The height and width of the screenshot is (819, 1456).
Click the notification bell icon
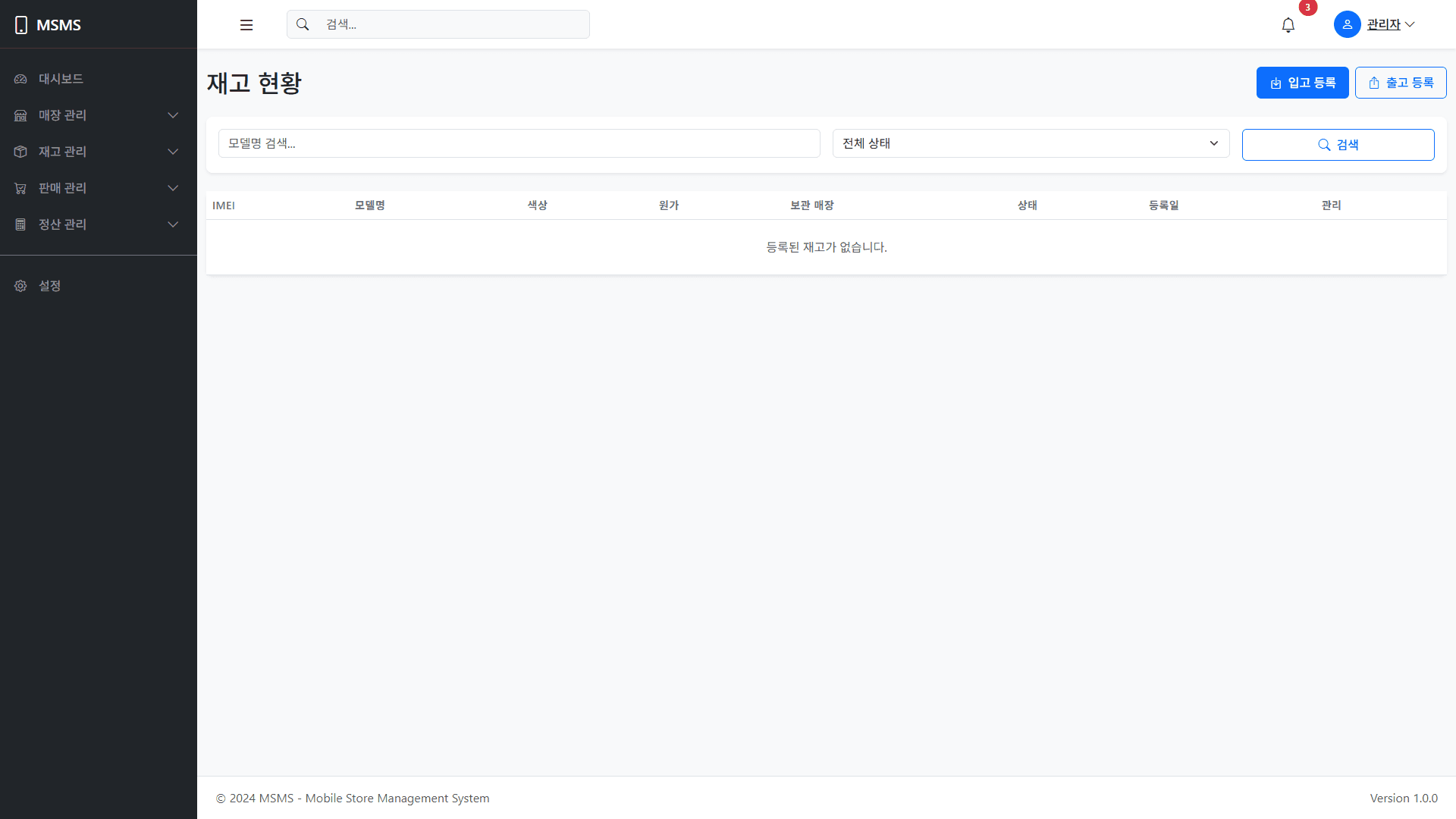[x=1288, y=24]
